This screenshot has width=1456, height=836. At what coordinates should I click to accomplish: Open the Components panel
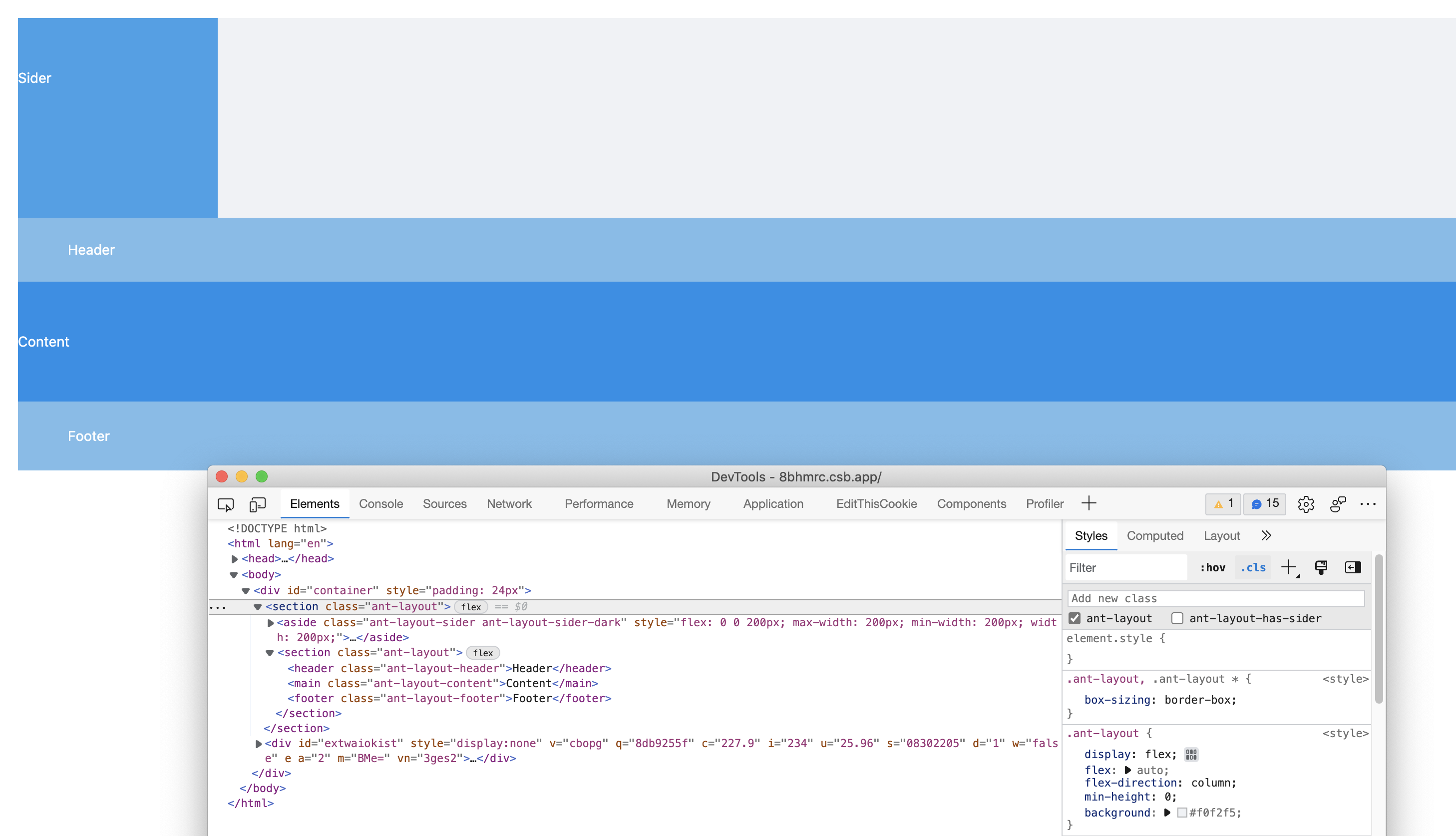click(x=972, y=503)
